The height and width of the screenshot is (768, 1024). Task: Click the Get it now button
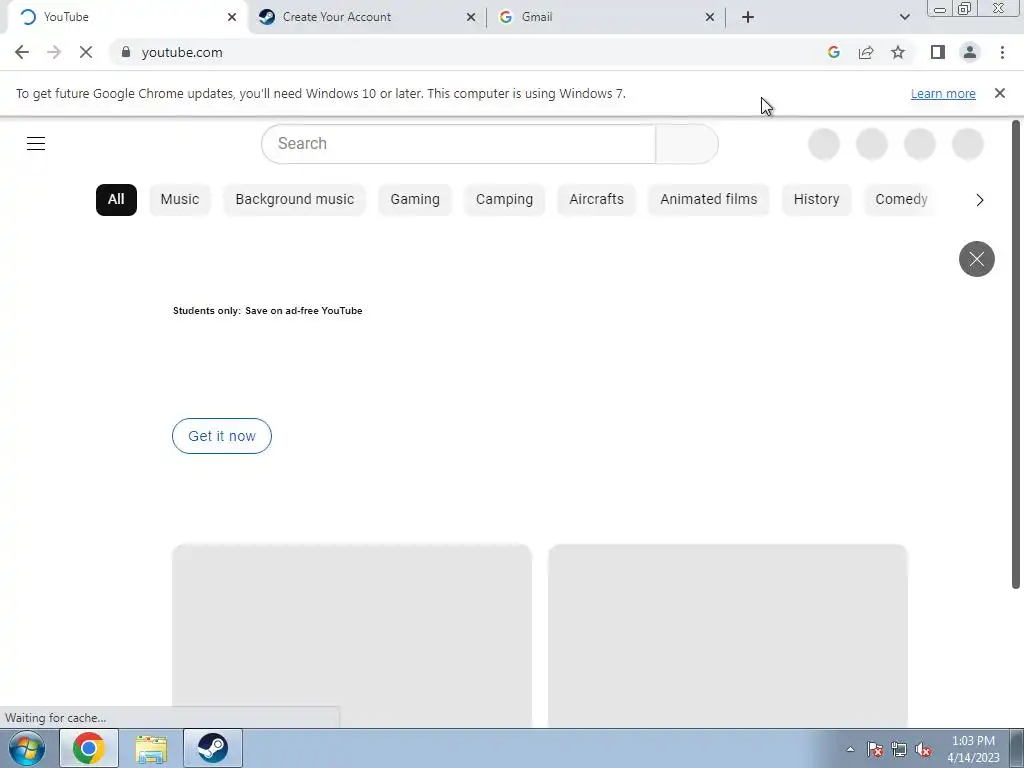[222, 436]
